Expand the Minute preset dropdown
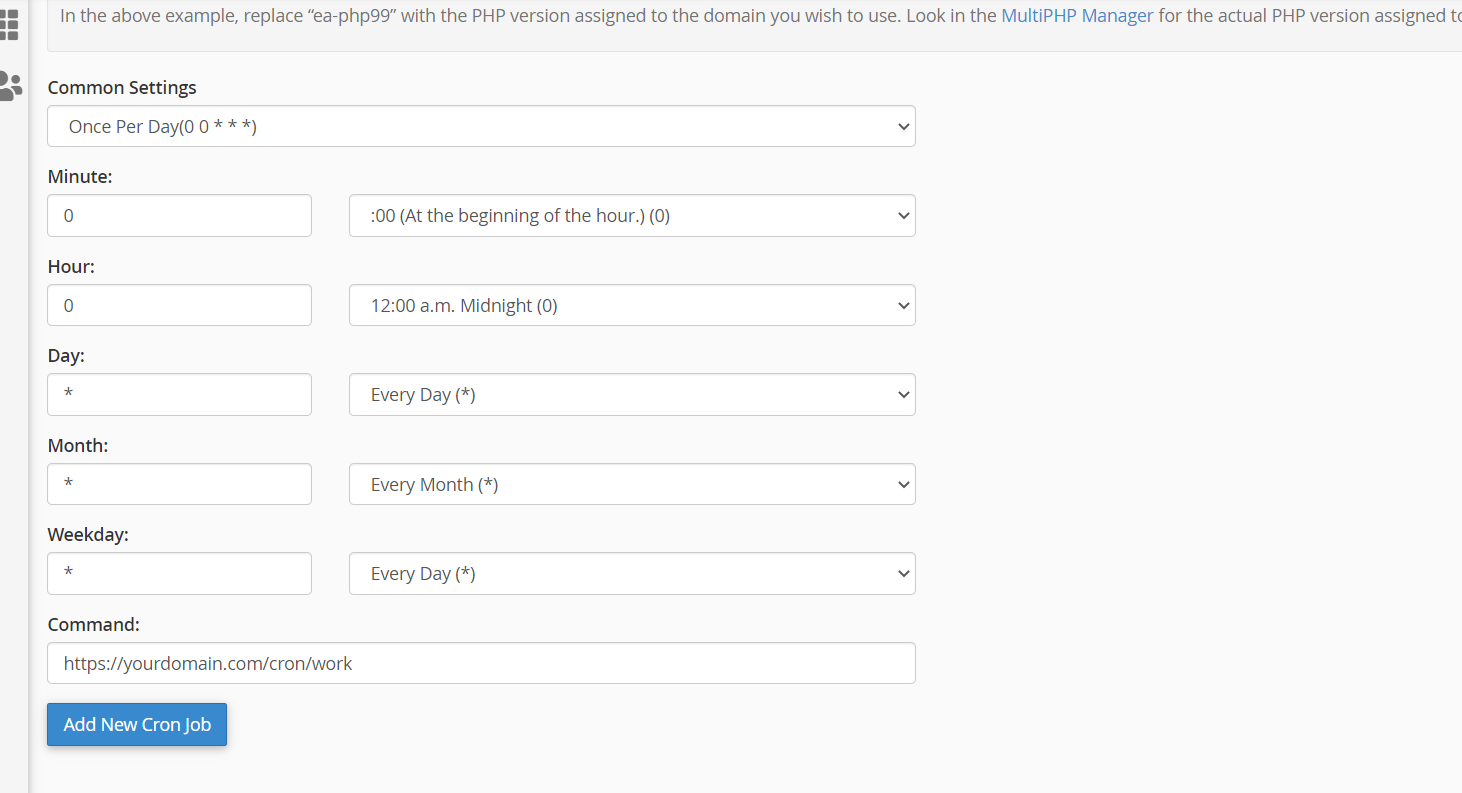 pyautogui.click(x=631, y=216)
